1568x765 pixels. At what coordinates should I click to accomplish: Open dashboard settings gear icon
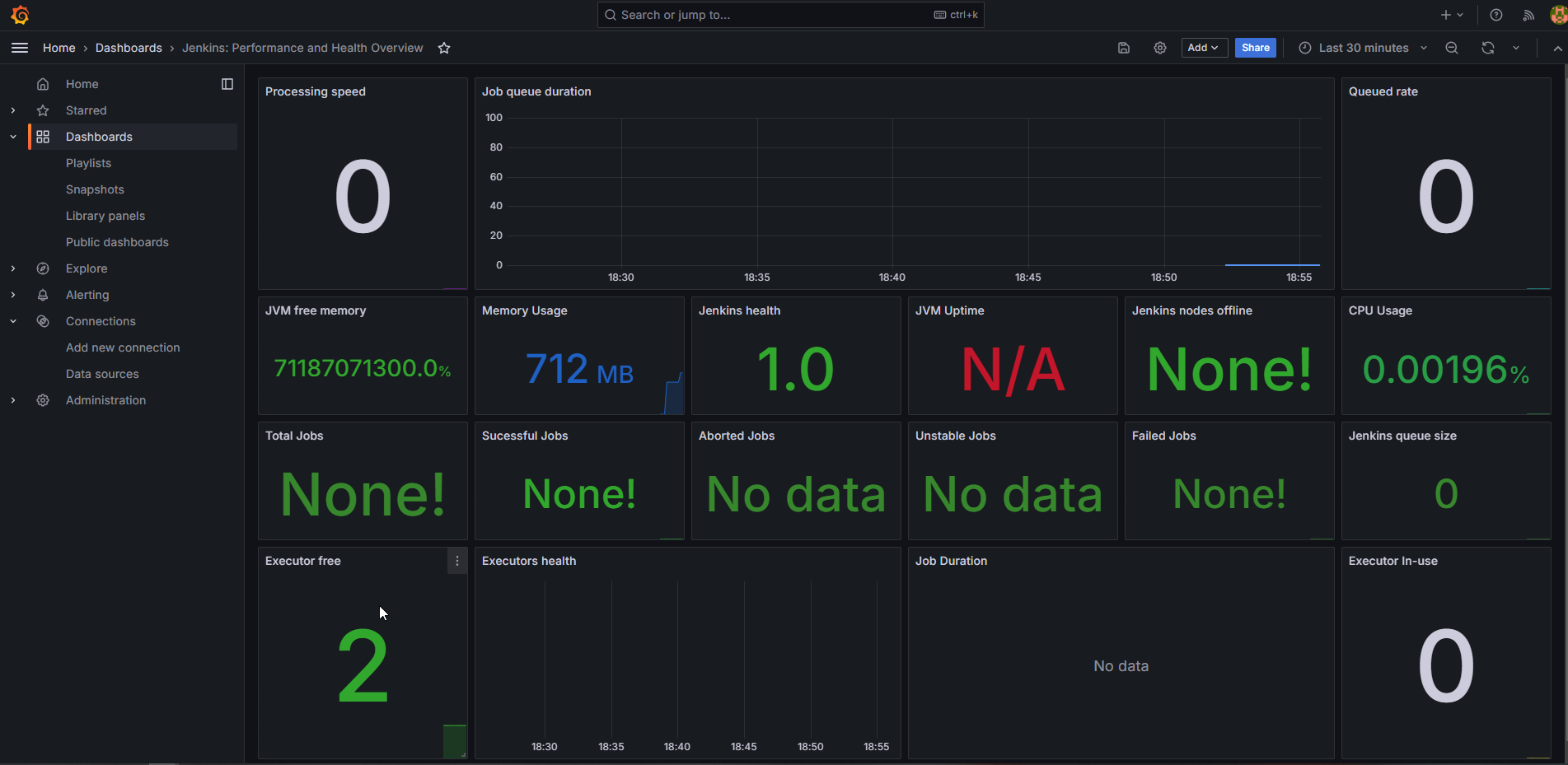click(1159, 48)
